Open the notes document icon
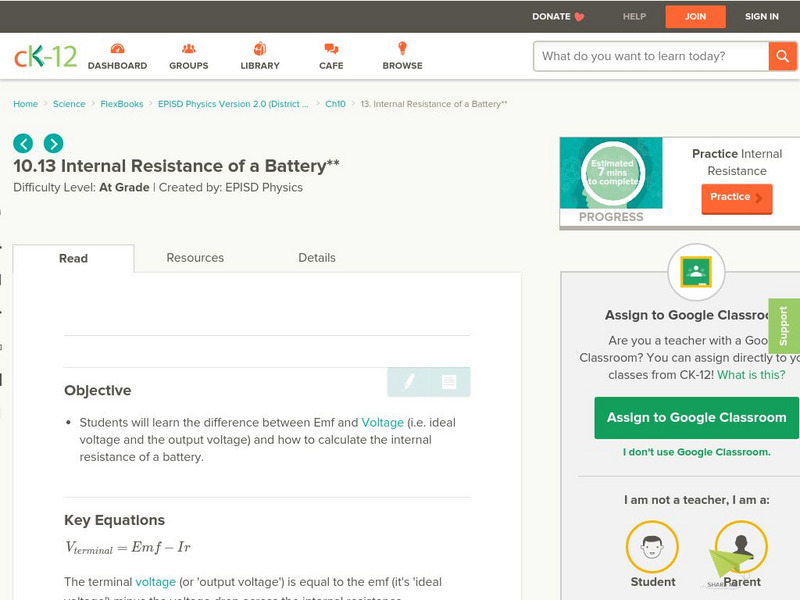Viewport: 800px width, 600px height. 446,382
